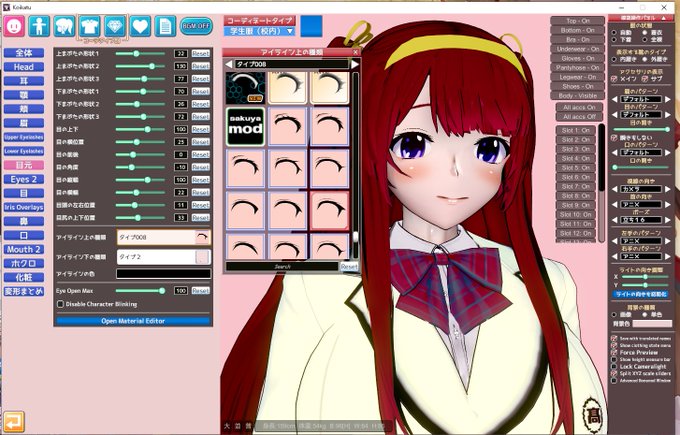Select the 内履き shoe type radio

[614, 59]
